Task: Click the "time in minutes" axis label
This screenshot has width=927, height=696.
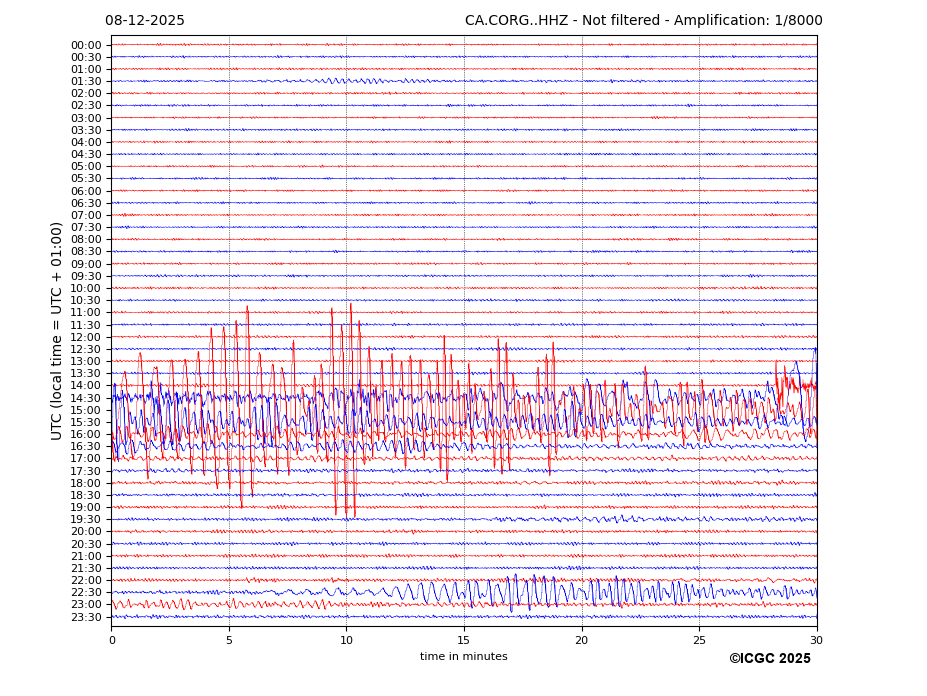Action: point(463,657)
